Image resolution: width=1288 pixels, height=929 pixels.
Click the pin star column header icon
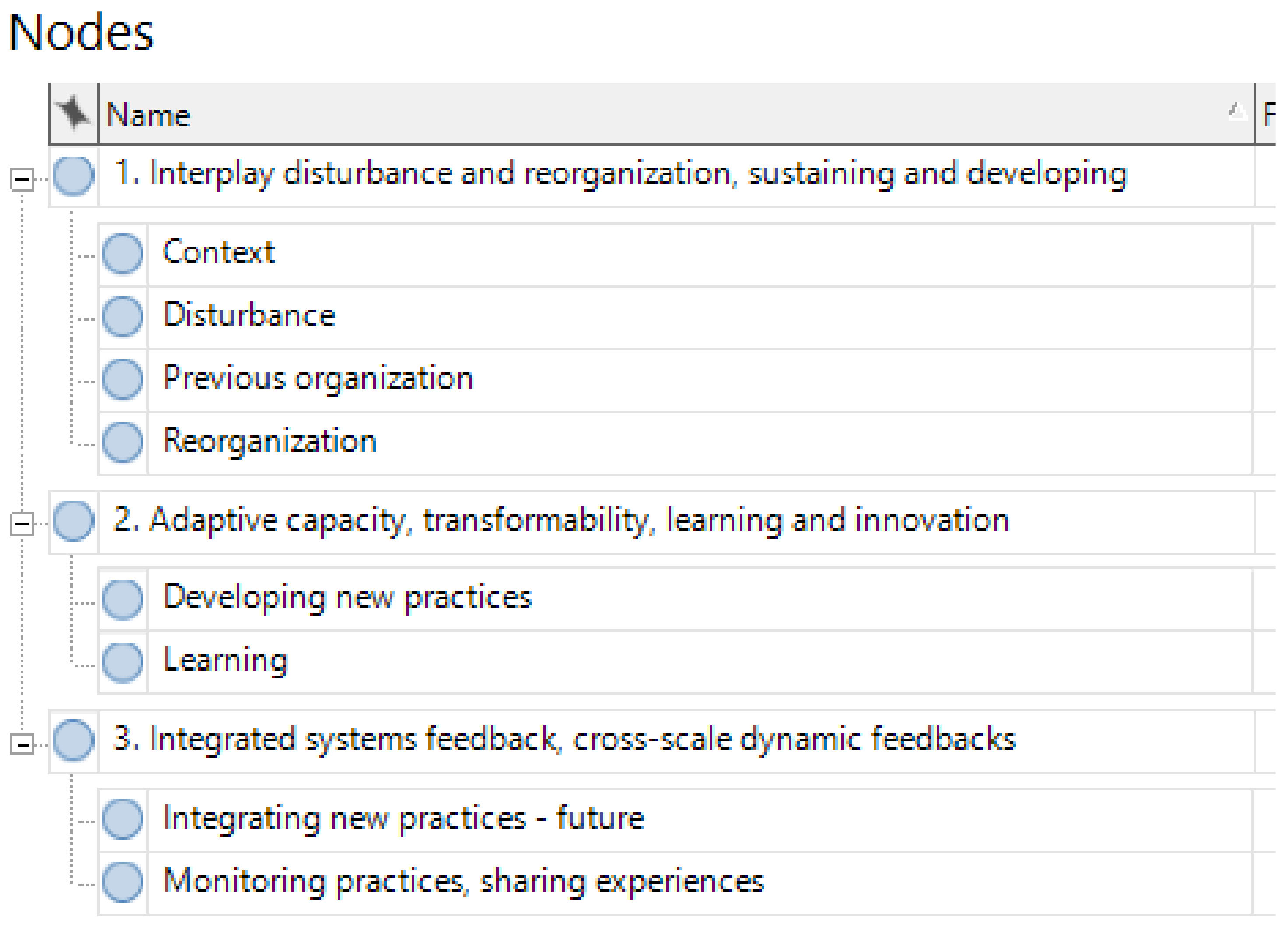pos(73,112)
